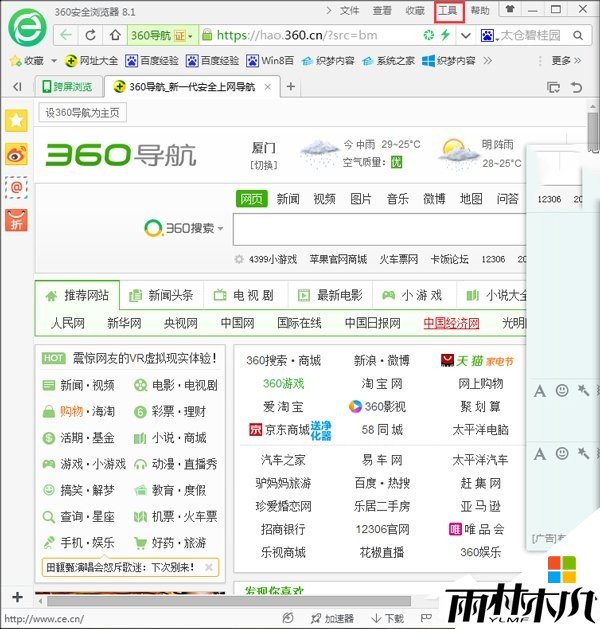Viewport: 600px width, 629px height.
Task: Open the 淘宝网 link
Action: tap(382, 383)
